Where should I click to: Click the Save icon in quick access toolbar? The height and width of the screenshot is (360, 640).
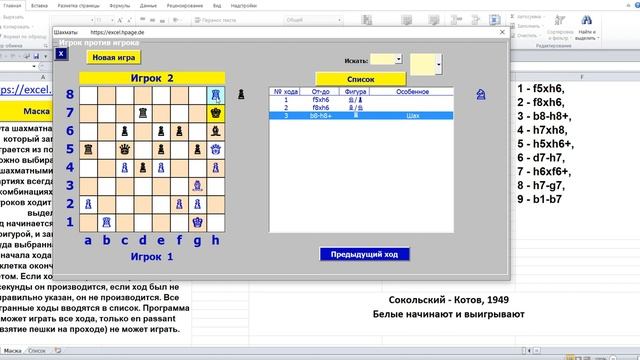point(36,56)
